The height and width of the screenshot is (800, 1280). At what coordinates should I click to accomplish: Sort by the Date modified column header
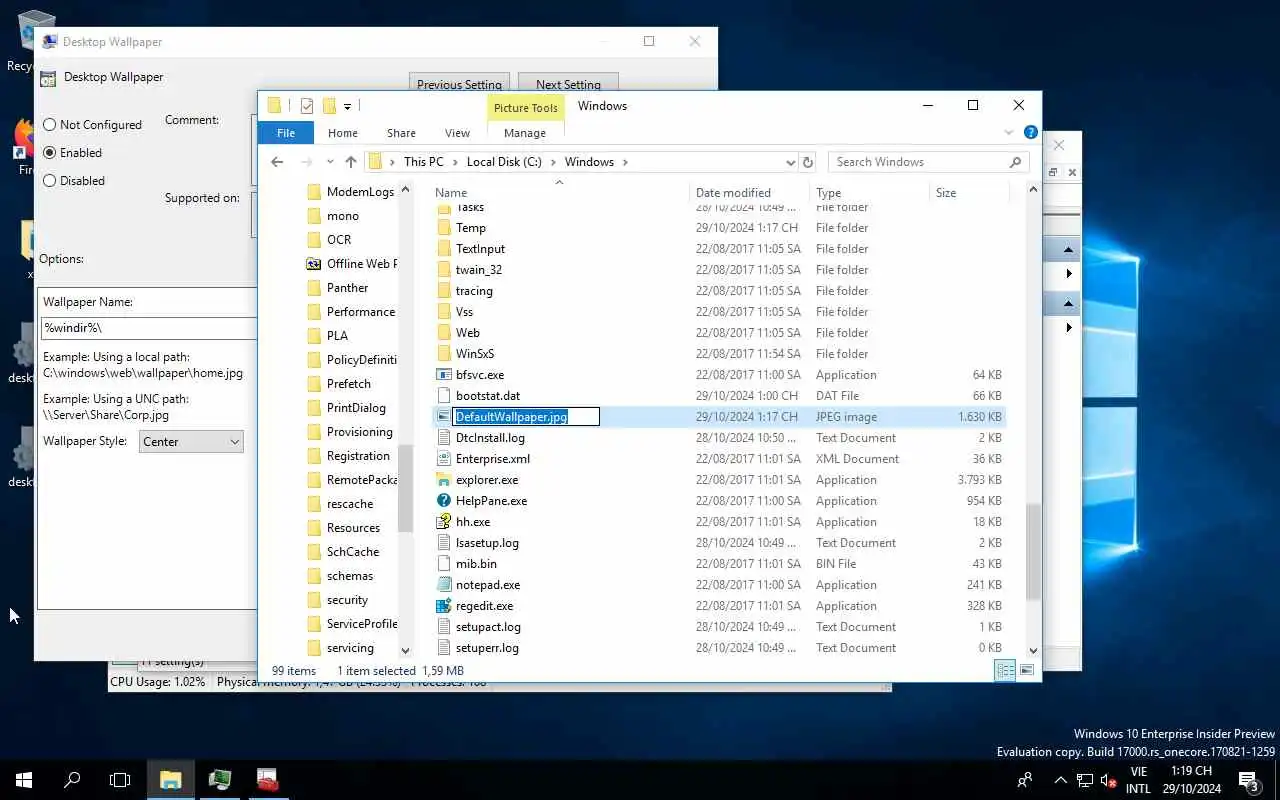click(x=749, y=193)
